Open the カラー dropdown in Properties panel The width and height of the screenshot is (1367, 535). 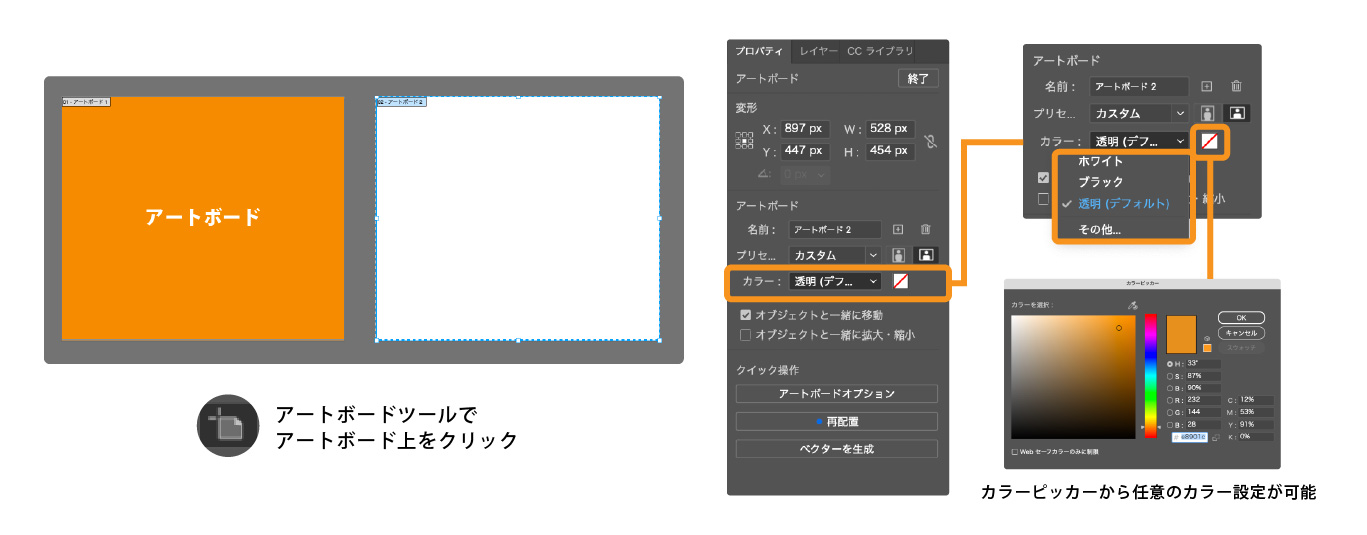point(836,282)
